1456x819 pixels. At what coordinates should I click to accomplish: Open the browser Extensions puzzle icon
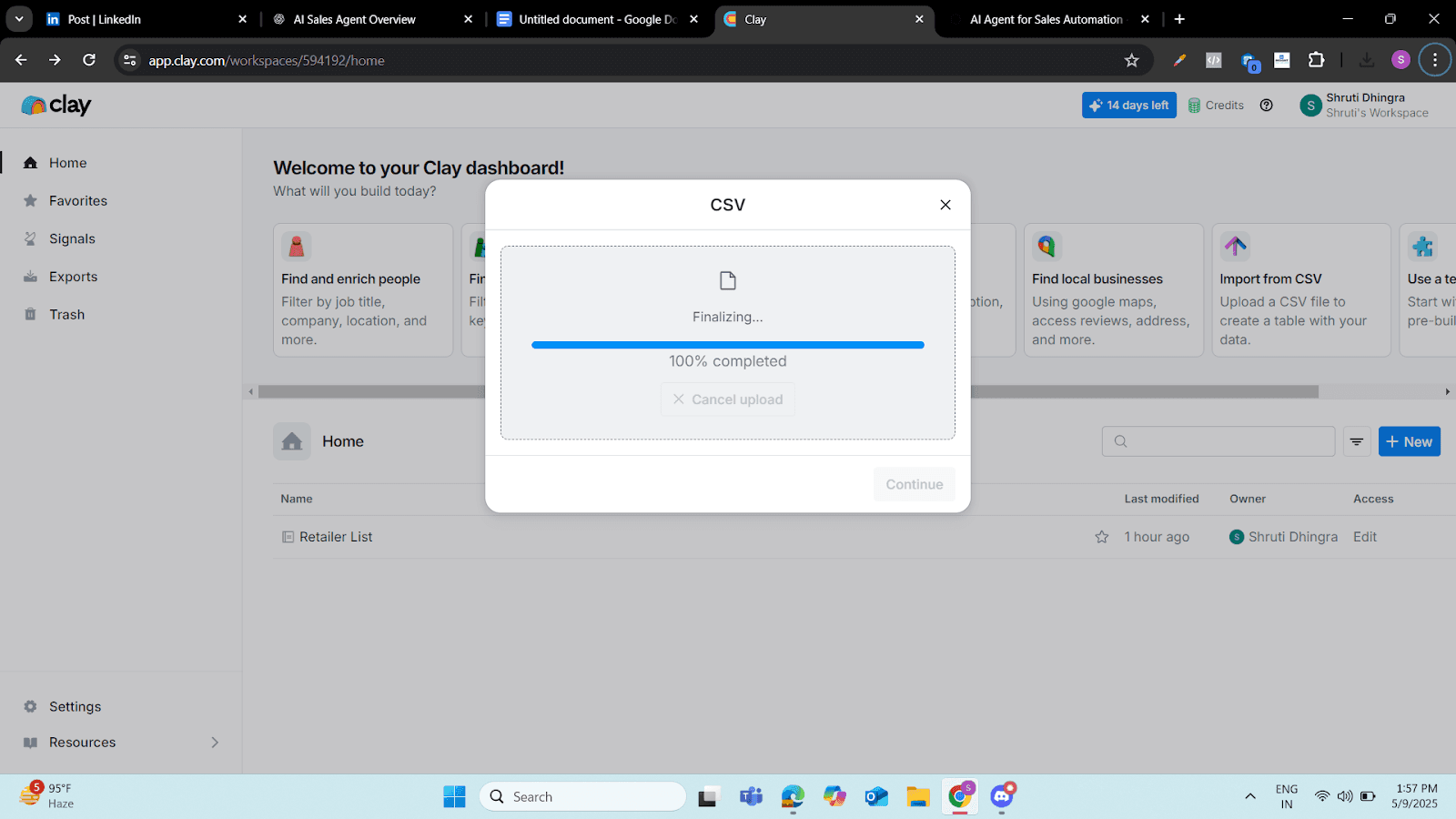point(1316,60)
